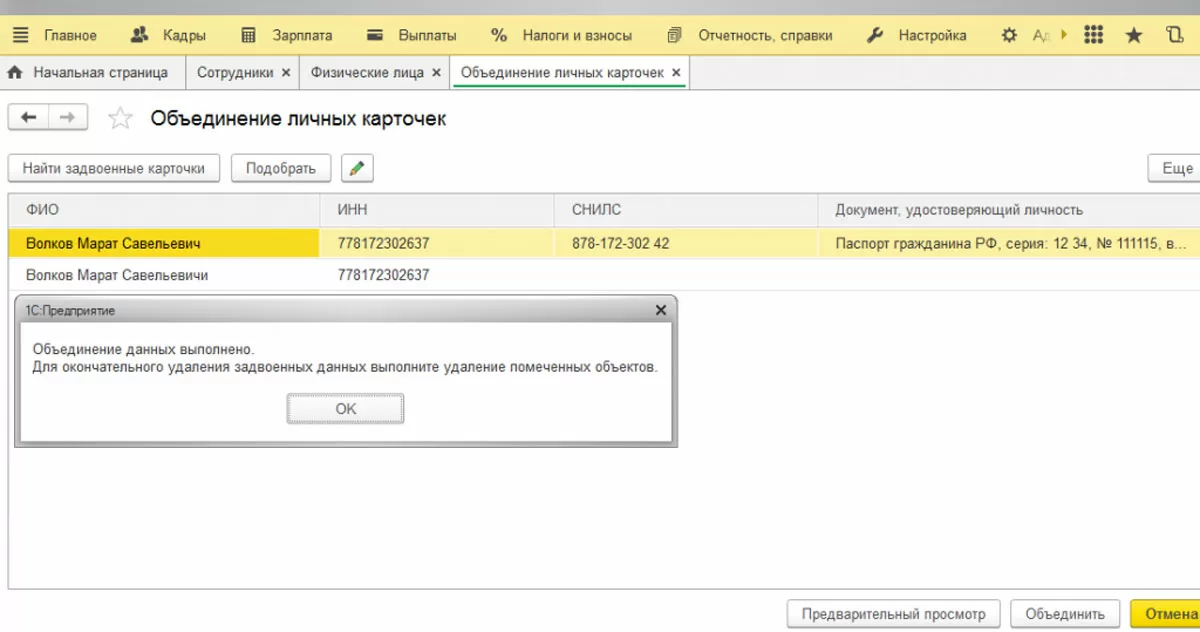The width and height of the screenshot is (1200, 632).
Task: Open the Настройка section
Action: (916, 35)
